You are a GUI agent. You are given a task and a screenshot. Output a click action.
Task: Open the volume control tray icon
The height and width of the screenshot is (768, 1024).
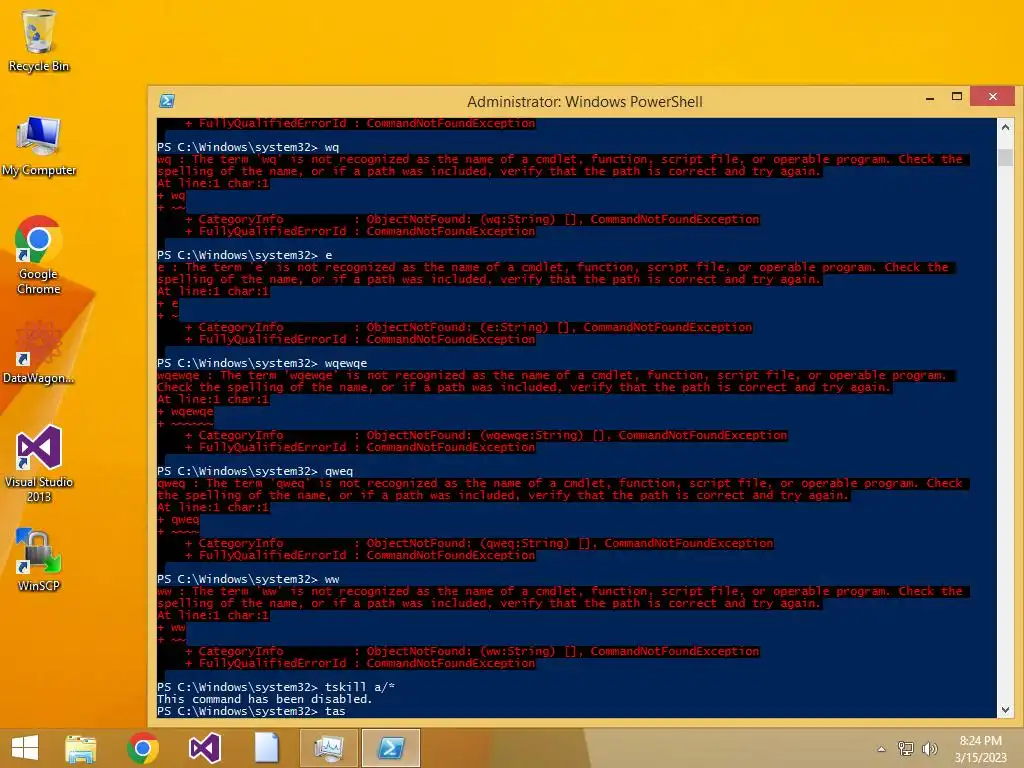click(929, 748)
